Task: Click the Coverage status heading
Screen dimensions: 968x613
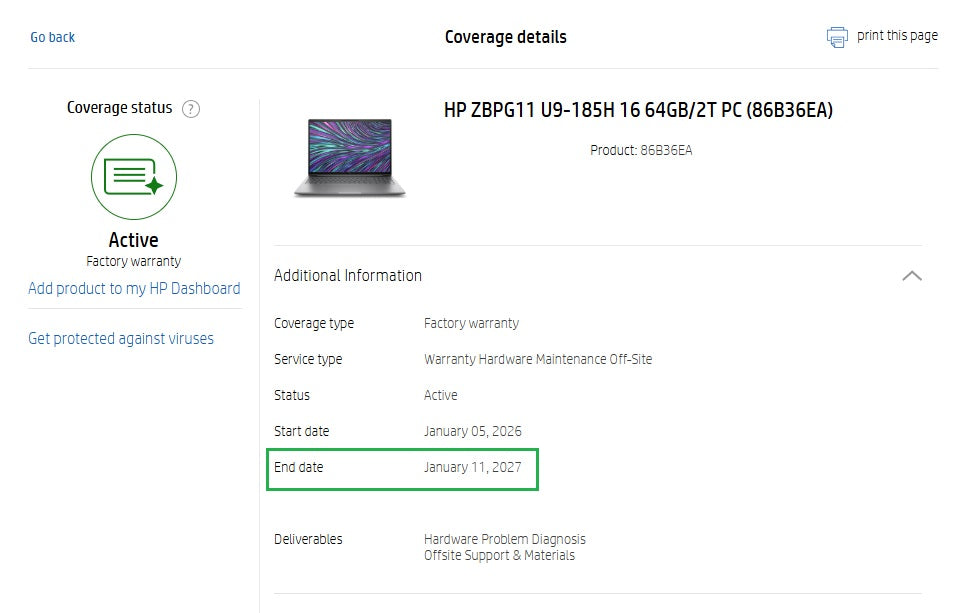Action: pos(119,107)
